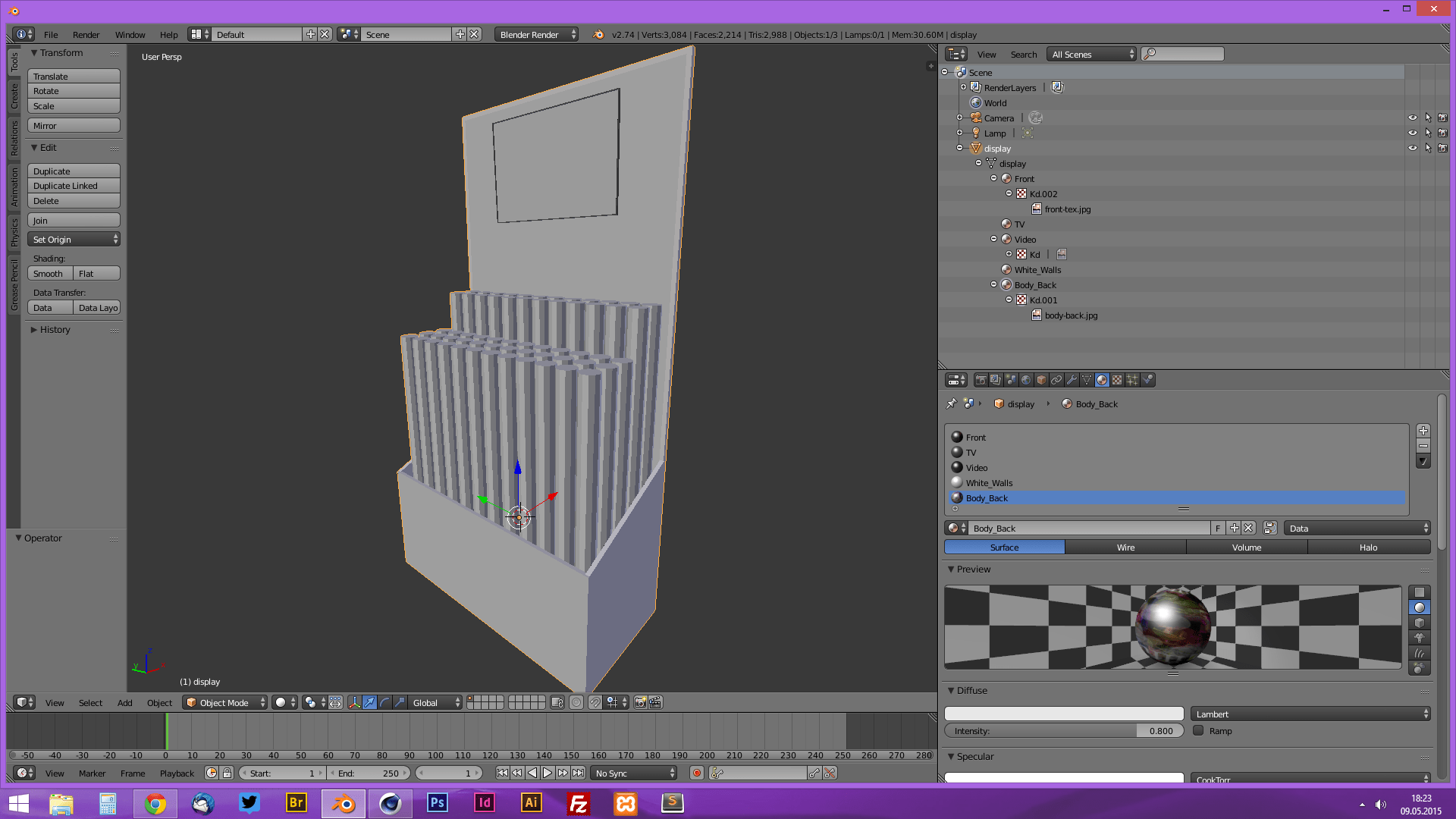Viewport: 1456px width, 819px height.
Task: Enable the Ramp checkbox under Diffuse
Action: tap(1199, 730)
